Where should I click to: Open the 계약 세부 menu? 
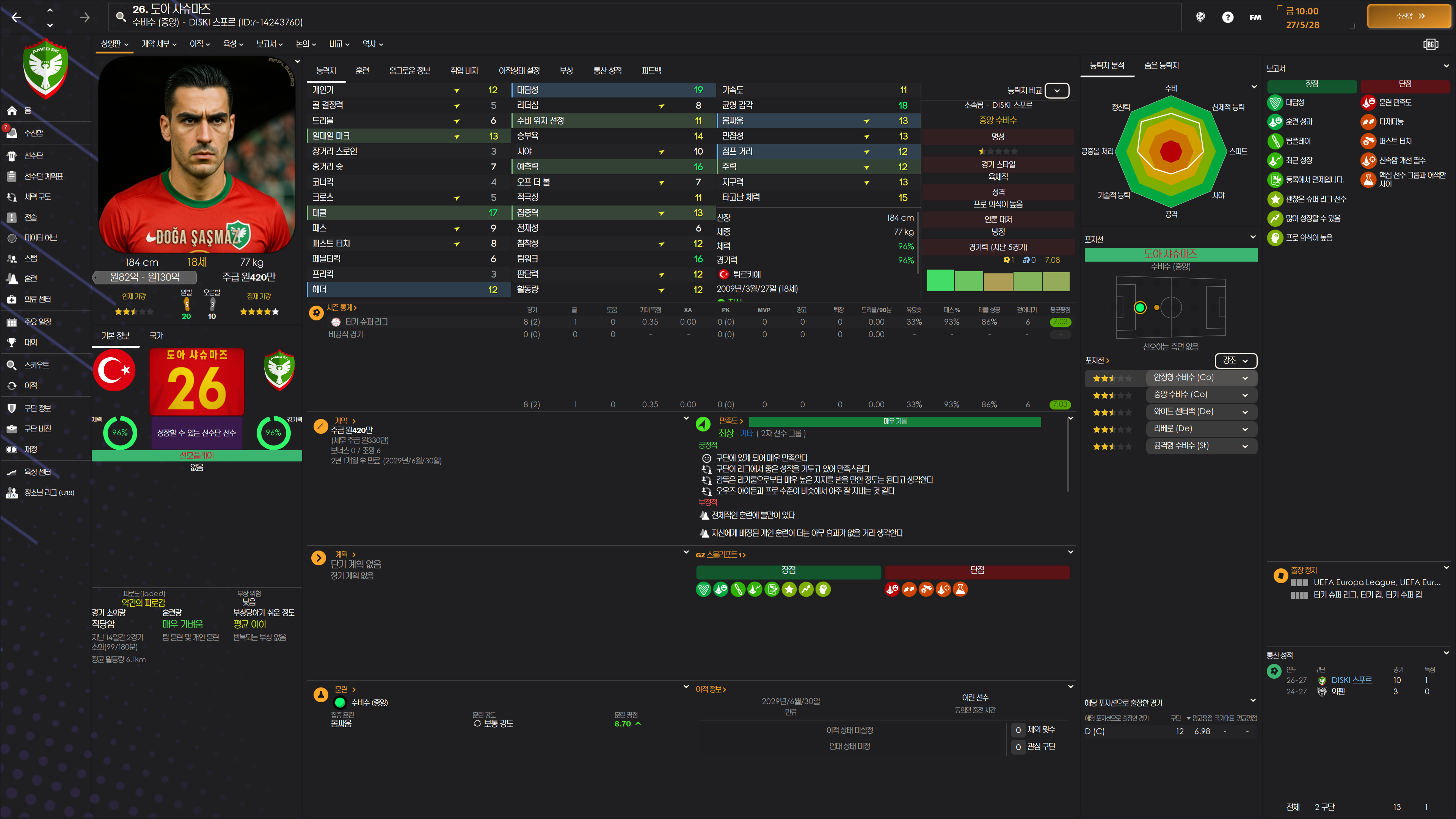pos(159,44)
